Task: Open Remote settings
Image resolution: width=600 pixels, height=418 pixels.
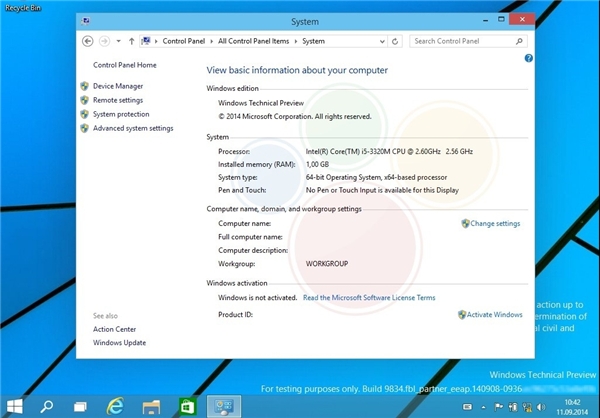Action: (x=118, y=100)
